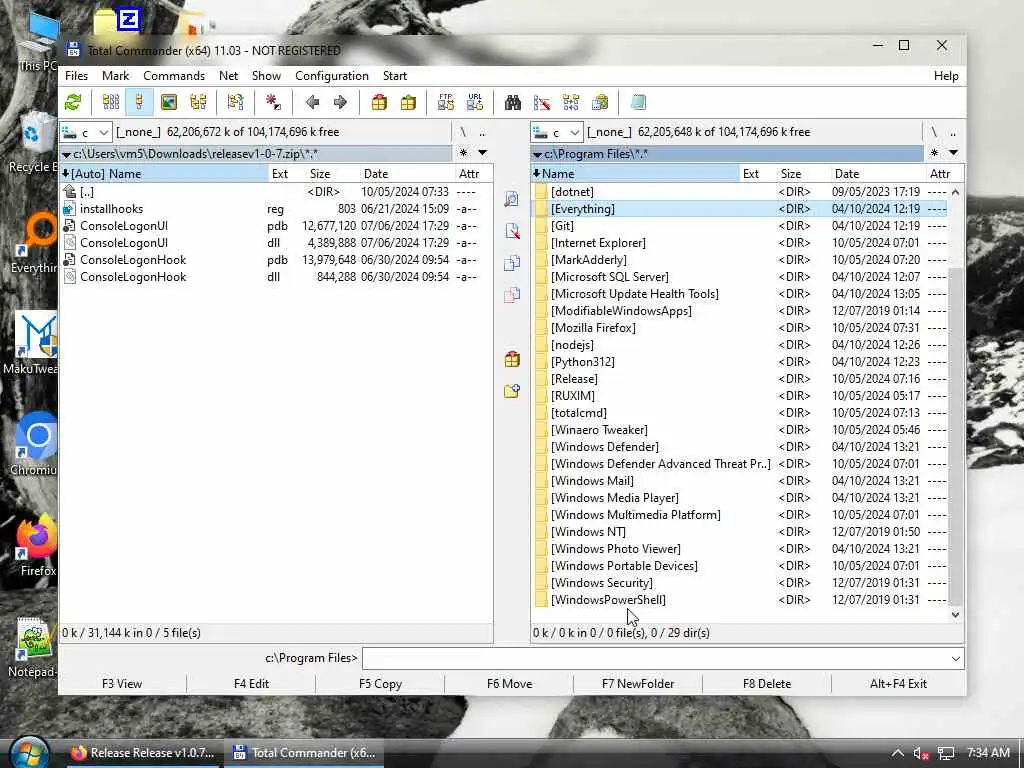
Task: Open the URL new FTP connection icon
Action: pyautogui.click(x=475, y=103)
